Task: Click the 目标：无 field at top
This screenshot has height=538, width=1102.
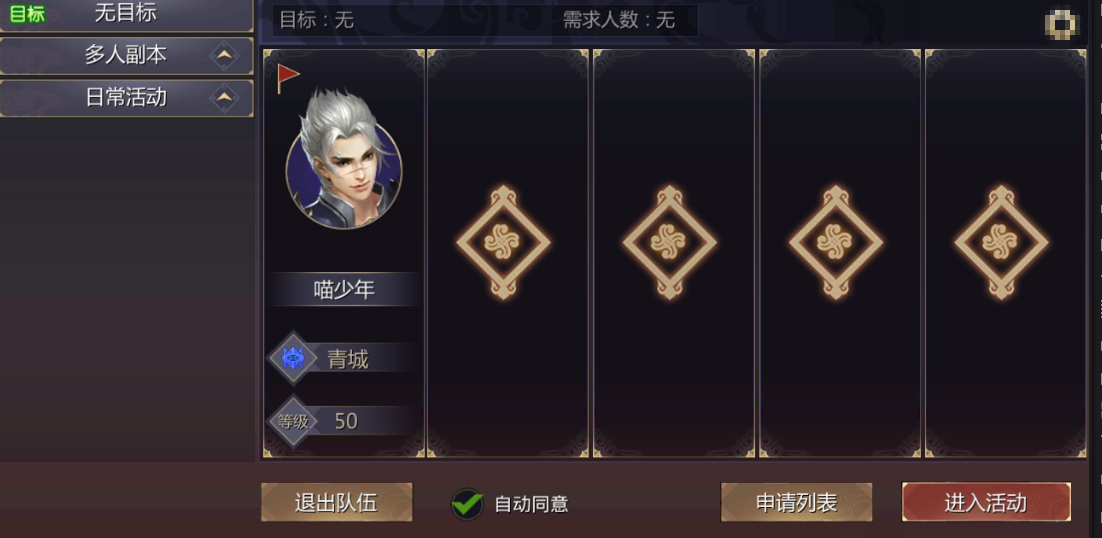Action: (x=316, y=20)
